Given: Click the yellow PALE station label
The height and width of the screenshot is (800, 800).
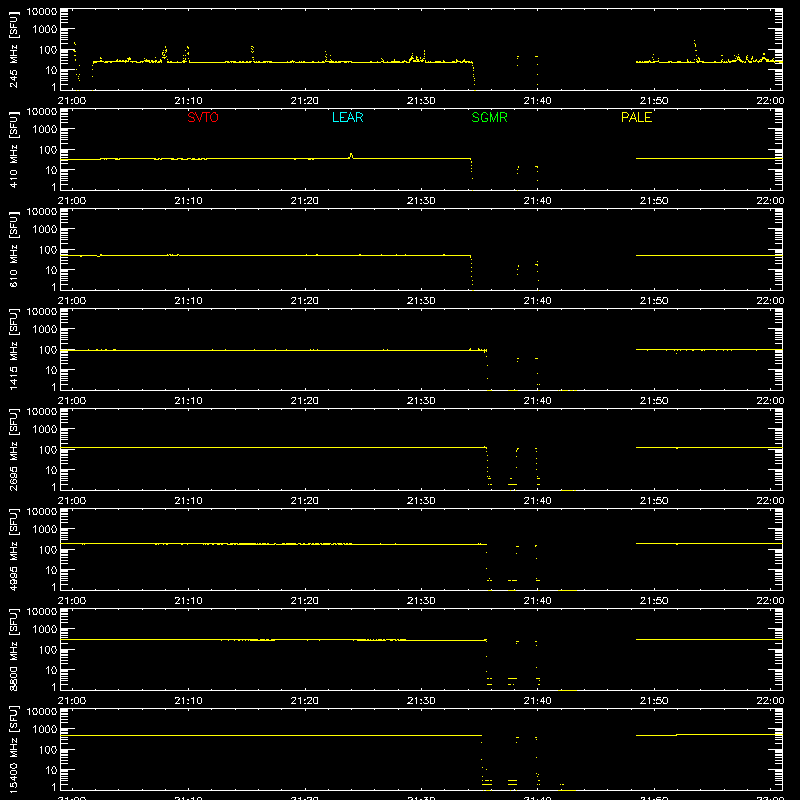Looking at the screenshot, I should point(636,117).
